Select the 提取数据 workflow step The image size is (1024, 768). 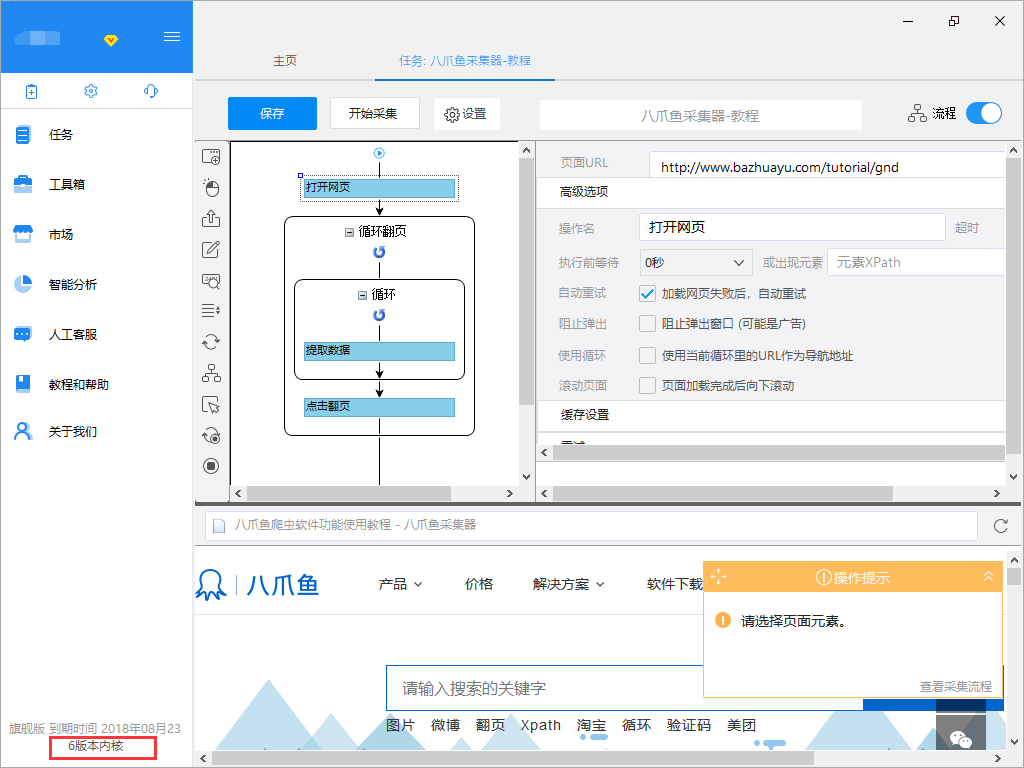coord(379,351)
